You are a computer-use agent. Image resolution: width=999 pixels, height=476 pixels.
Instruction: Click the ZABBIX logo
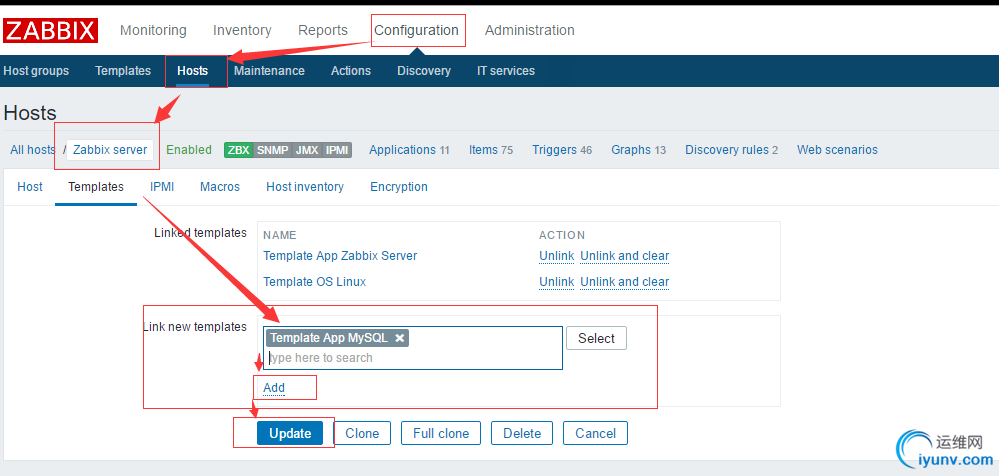pyautogui.click(x=50, y=30)
